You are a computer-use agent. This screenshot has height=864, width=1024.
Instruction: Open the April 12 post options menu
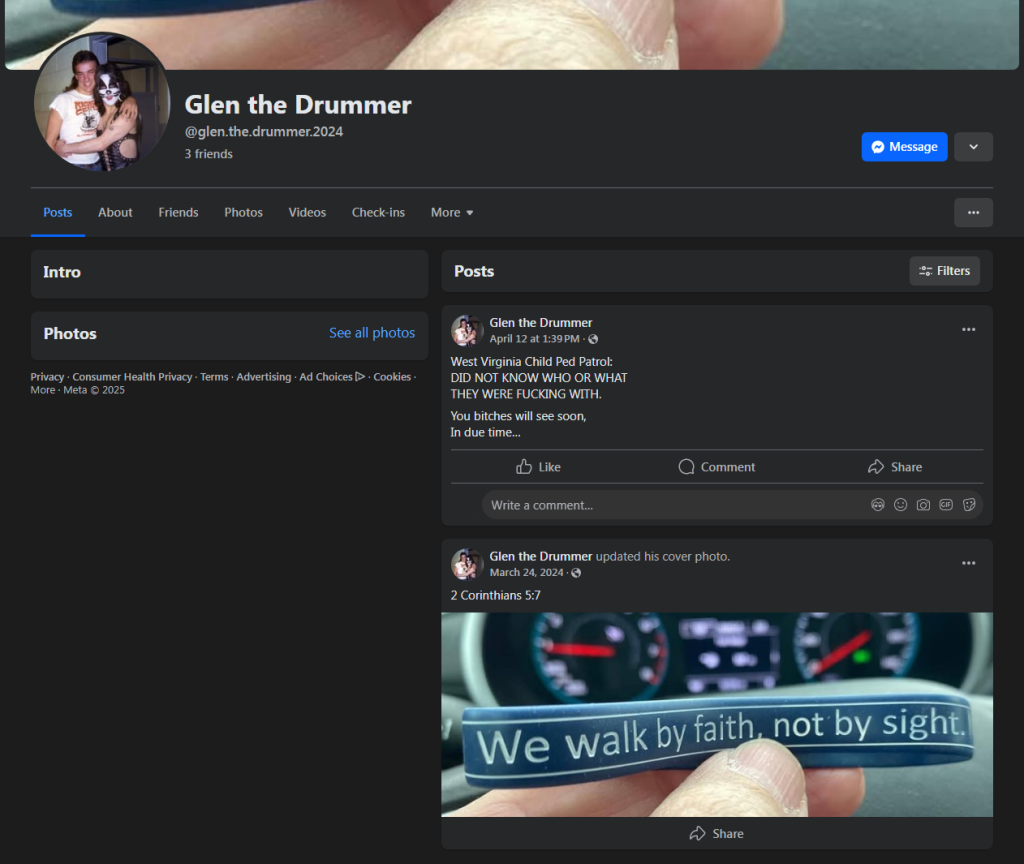click(968, 330)
